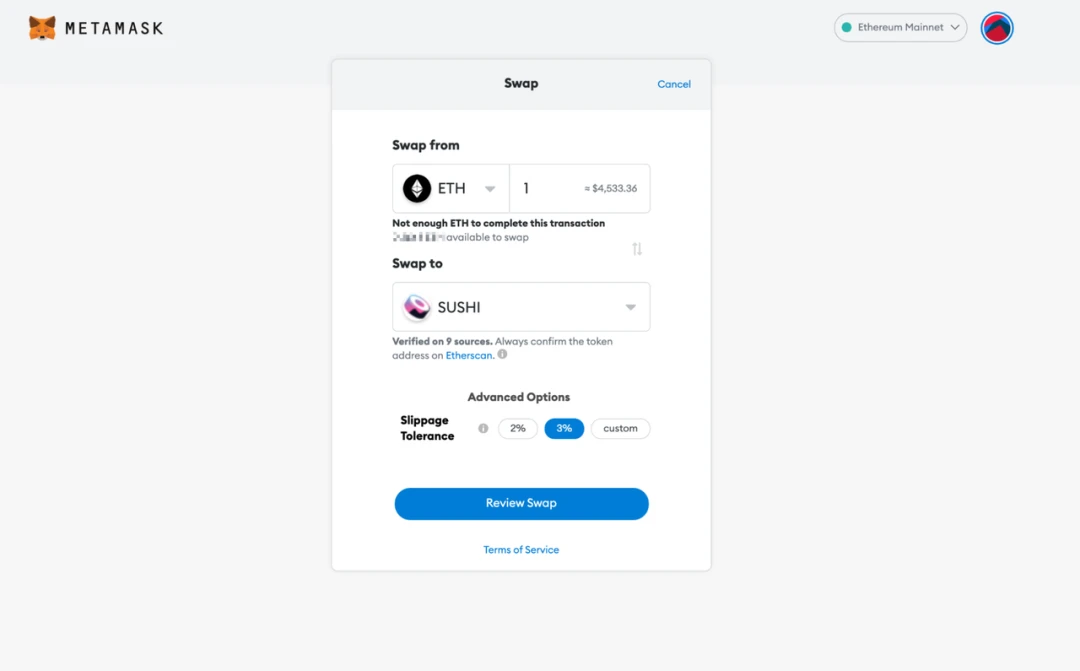Open the ETH swap-from token dropdown
Viewport: 1080px width, 671px height.
click(x=451, y=188)
